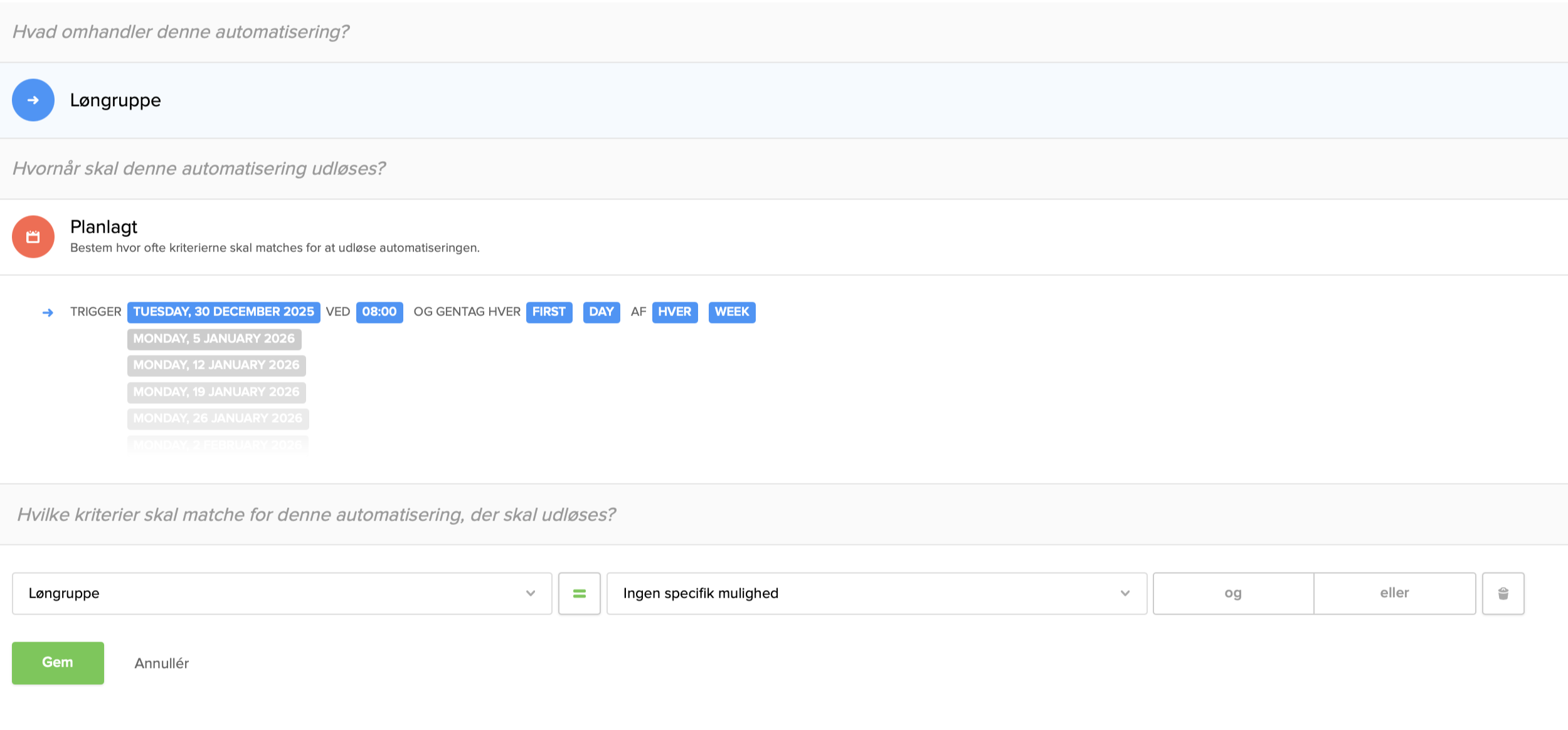Click the WEEK period tag
The height and width of the screenshot is (730, 1568).
click(x=731, y=312)
